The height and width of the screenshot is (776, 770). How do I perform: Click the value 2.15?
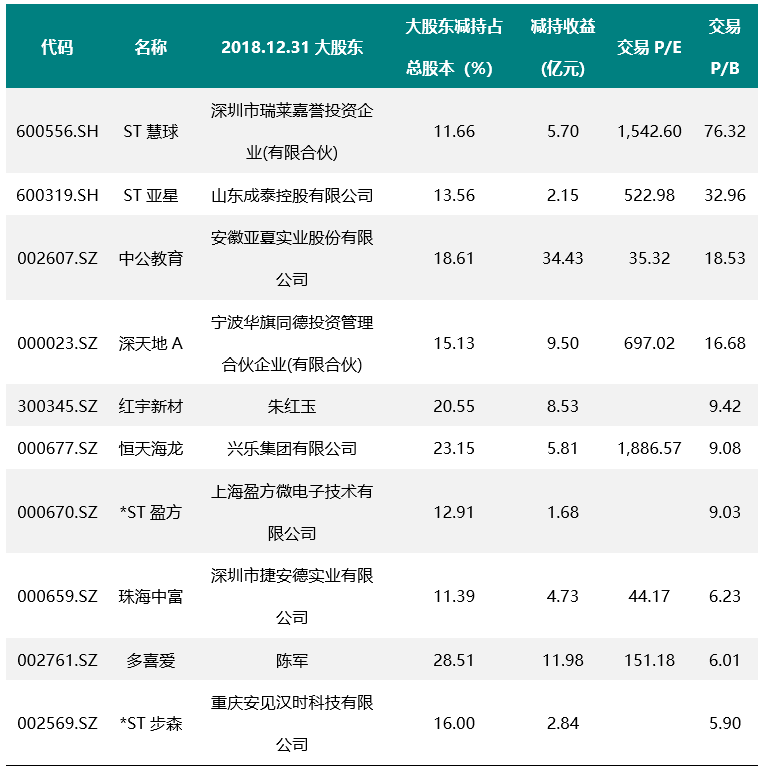563,195
